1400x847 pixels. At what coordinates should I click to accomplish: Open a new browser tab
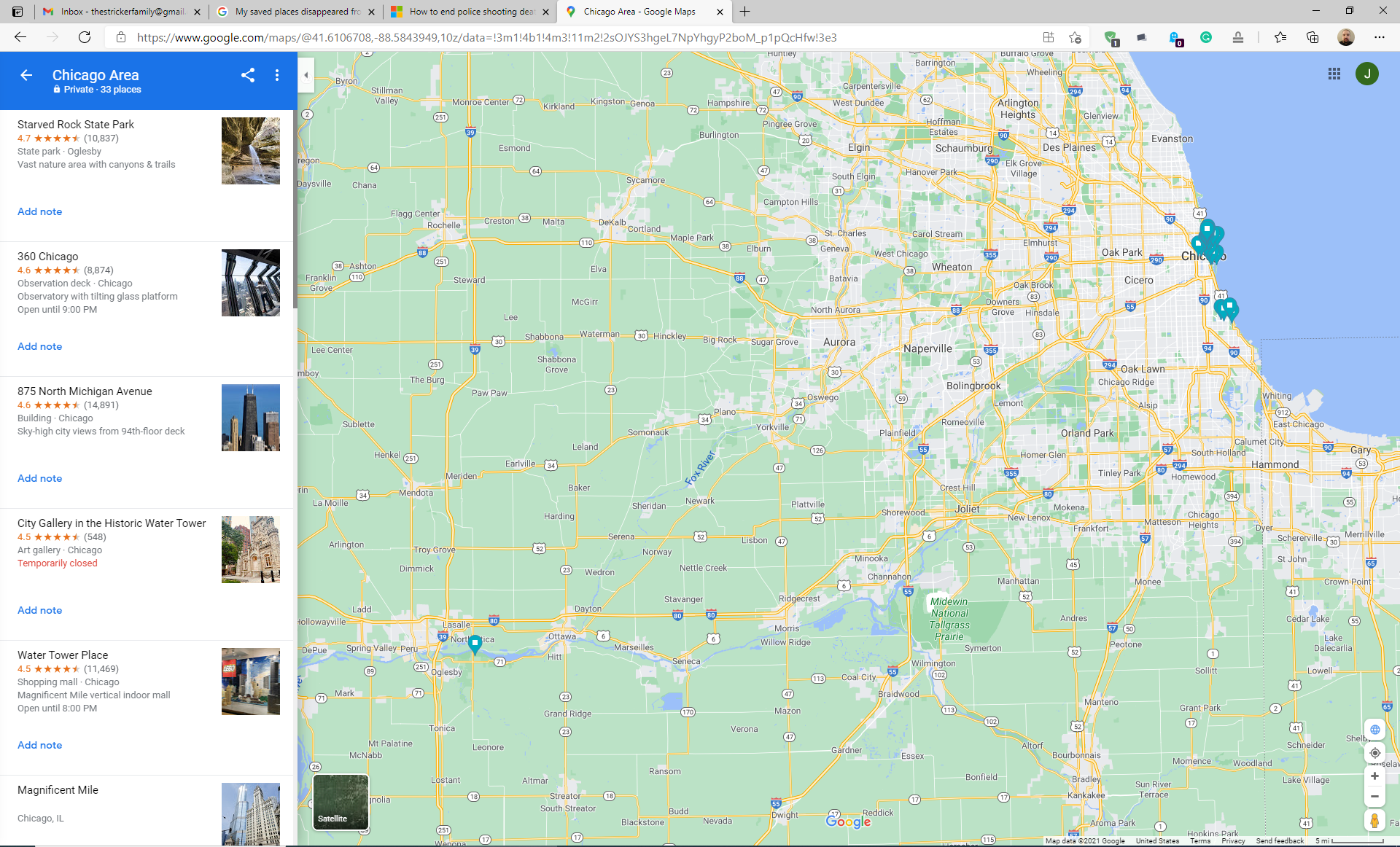[744, 12]
